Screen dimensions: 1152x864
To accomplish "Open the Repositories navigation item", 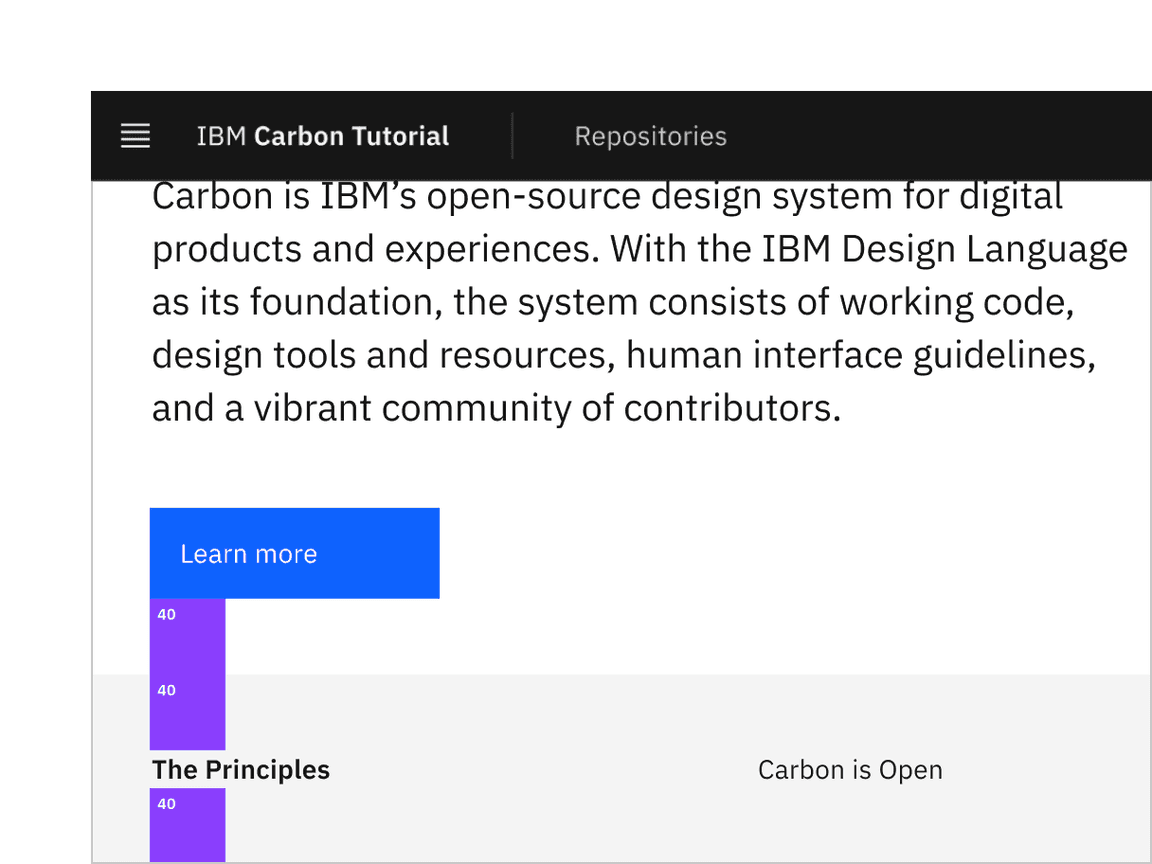I will [650, 136].
